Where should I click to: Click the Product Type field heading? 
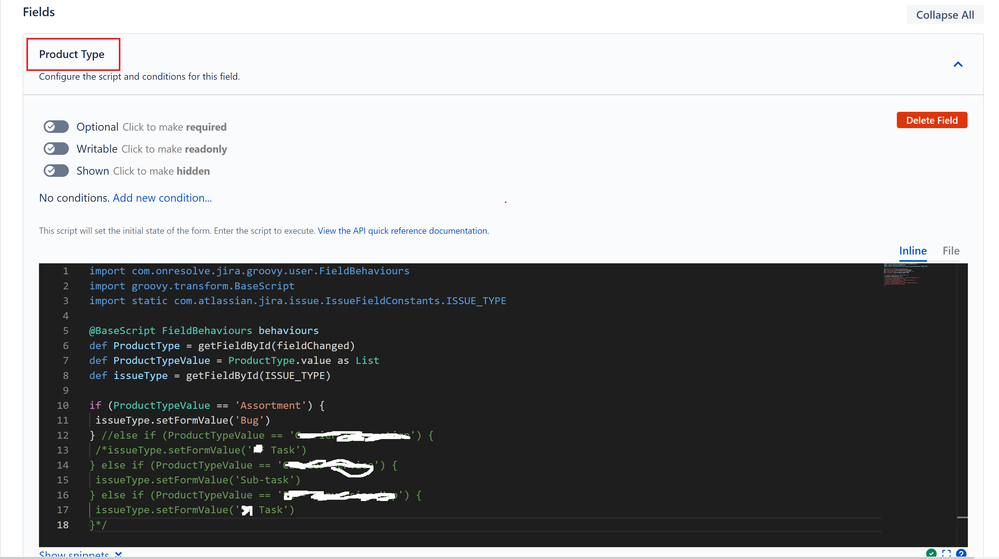[x=71, y=54]
